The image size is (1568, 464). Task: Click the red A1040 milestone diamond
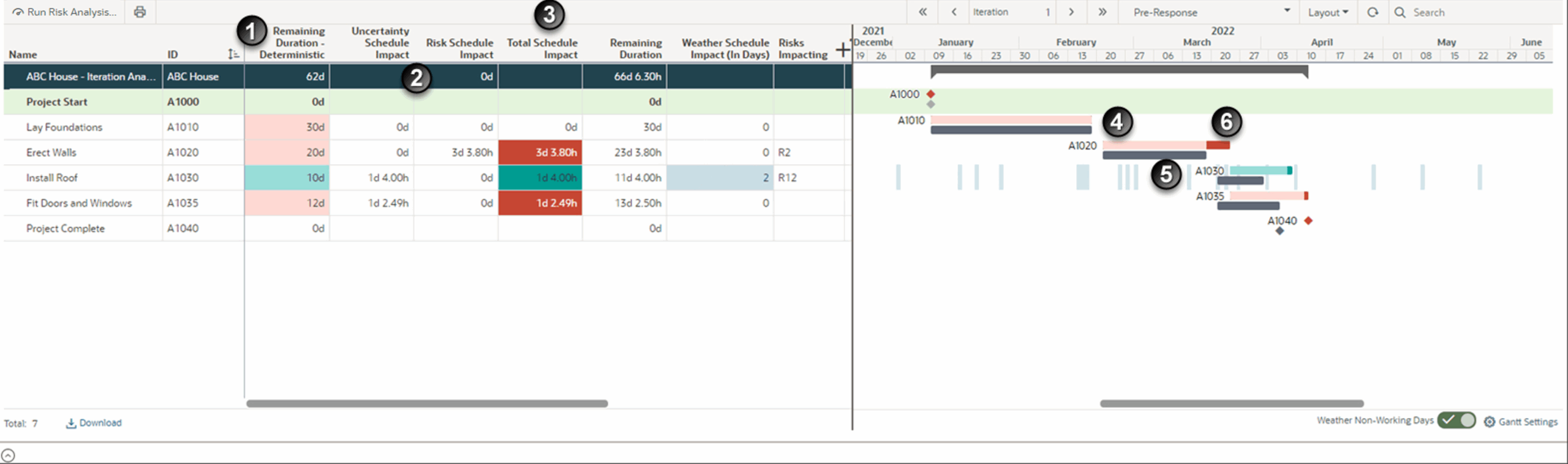(x=1308, y=221)
